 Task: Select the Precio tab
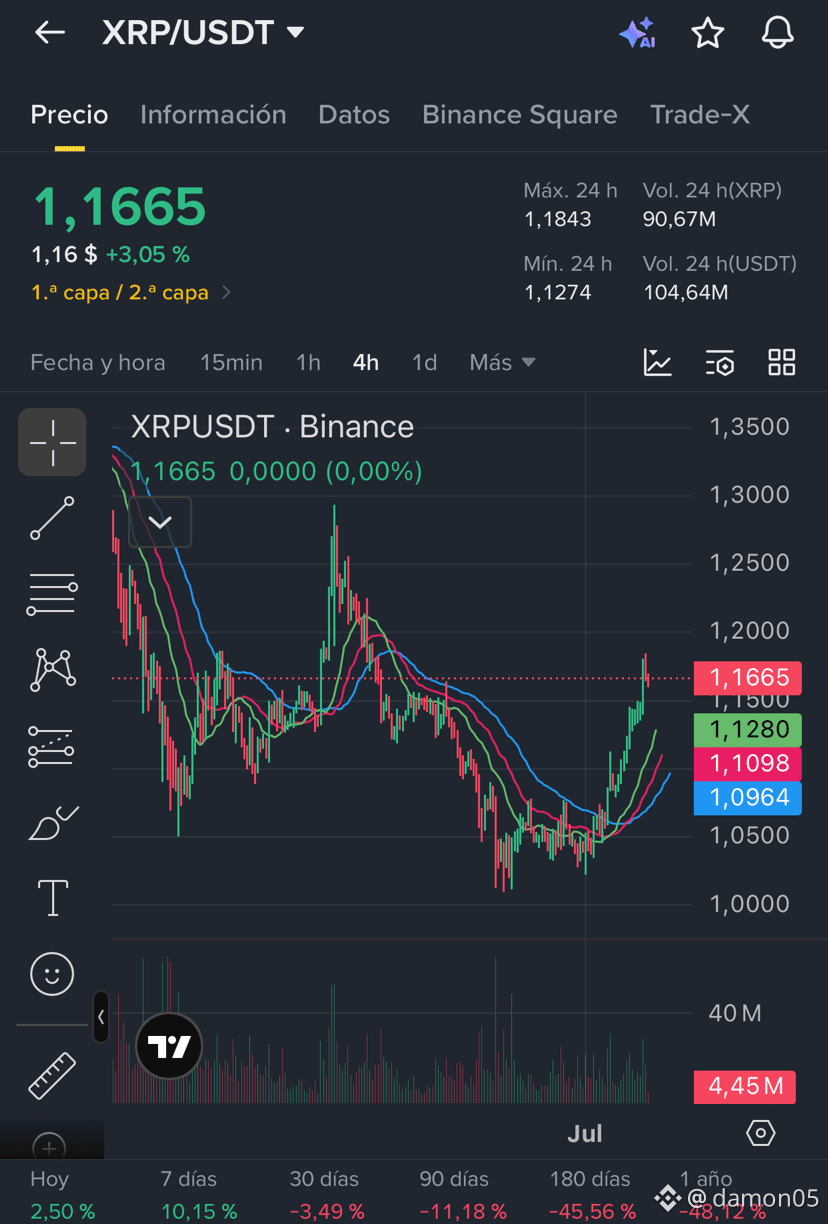[69, 115]
